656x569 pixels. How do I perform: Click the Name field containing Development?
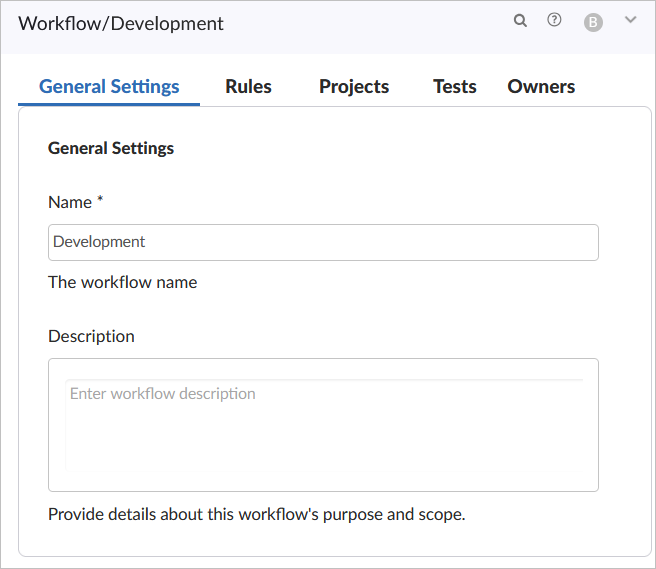coord(323,242)
